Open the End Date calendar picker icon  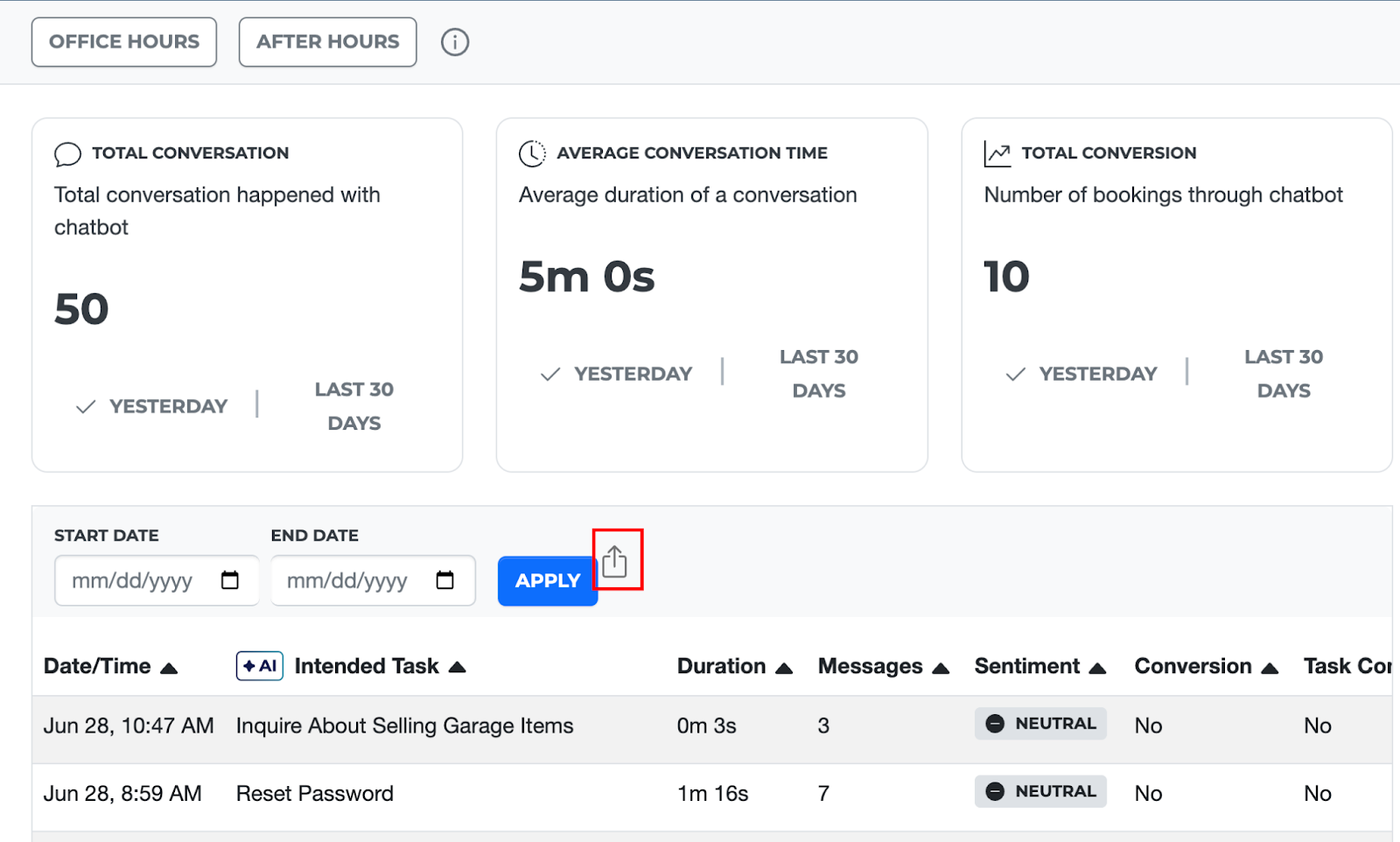(x=445, y=580)
